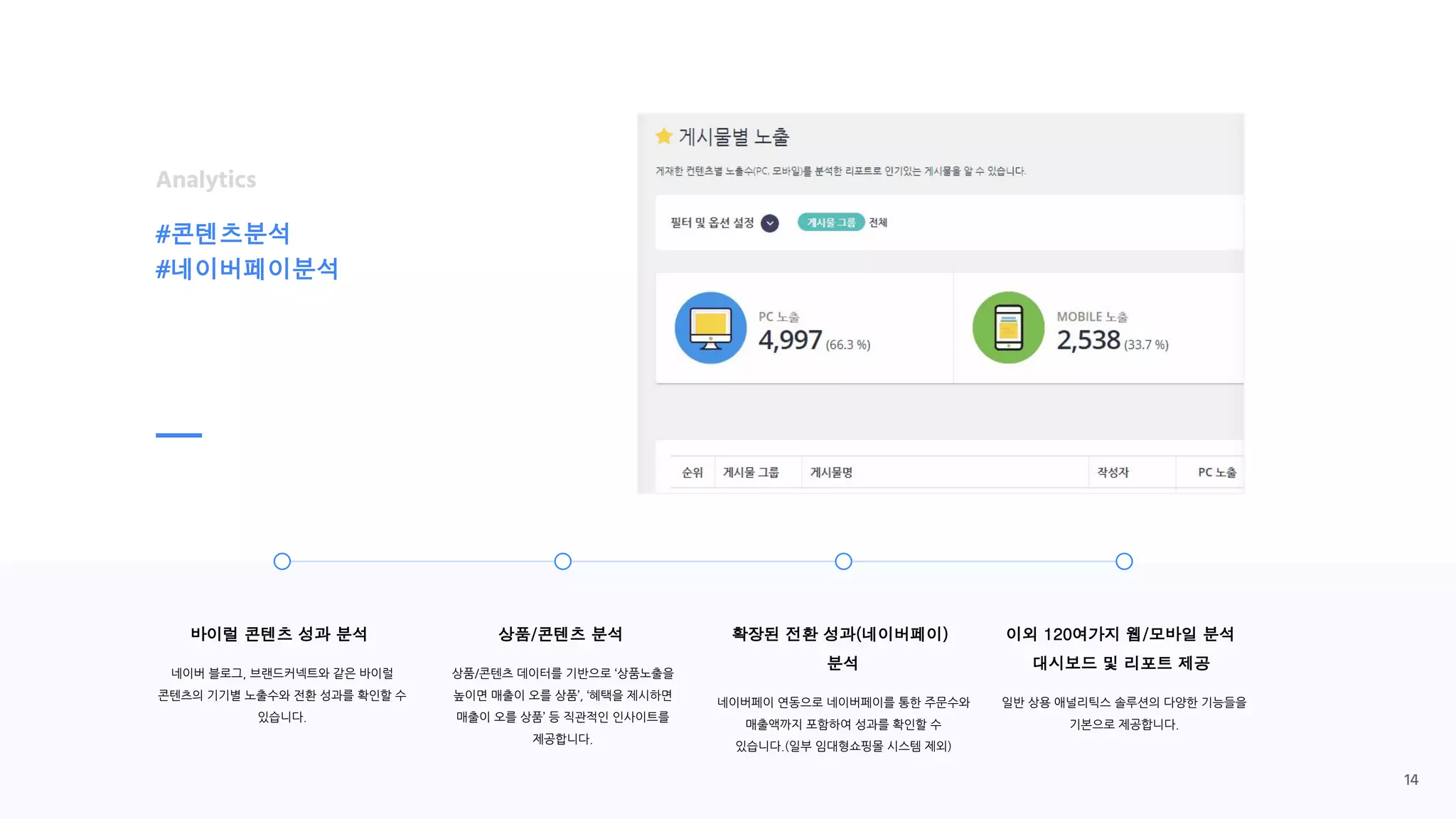Click the timeline circle above 바이럴 콘텐츠 성과 분석
Image resolution: width=1456 pixels, height=819 pixels.
pos(282,562)
